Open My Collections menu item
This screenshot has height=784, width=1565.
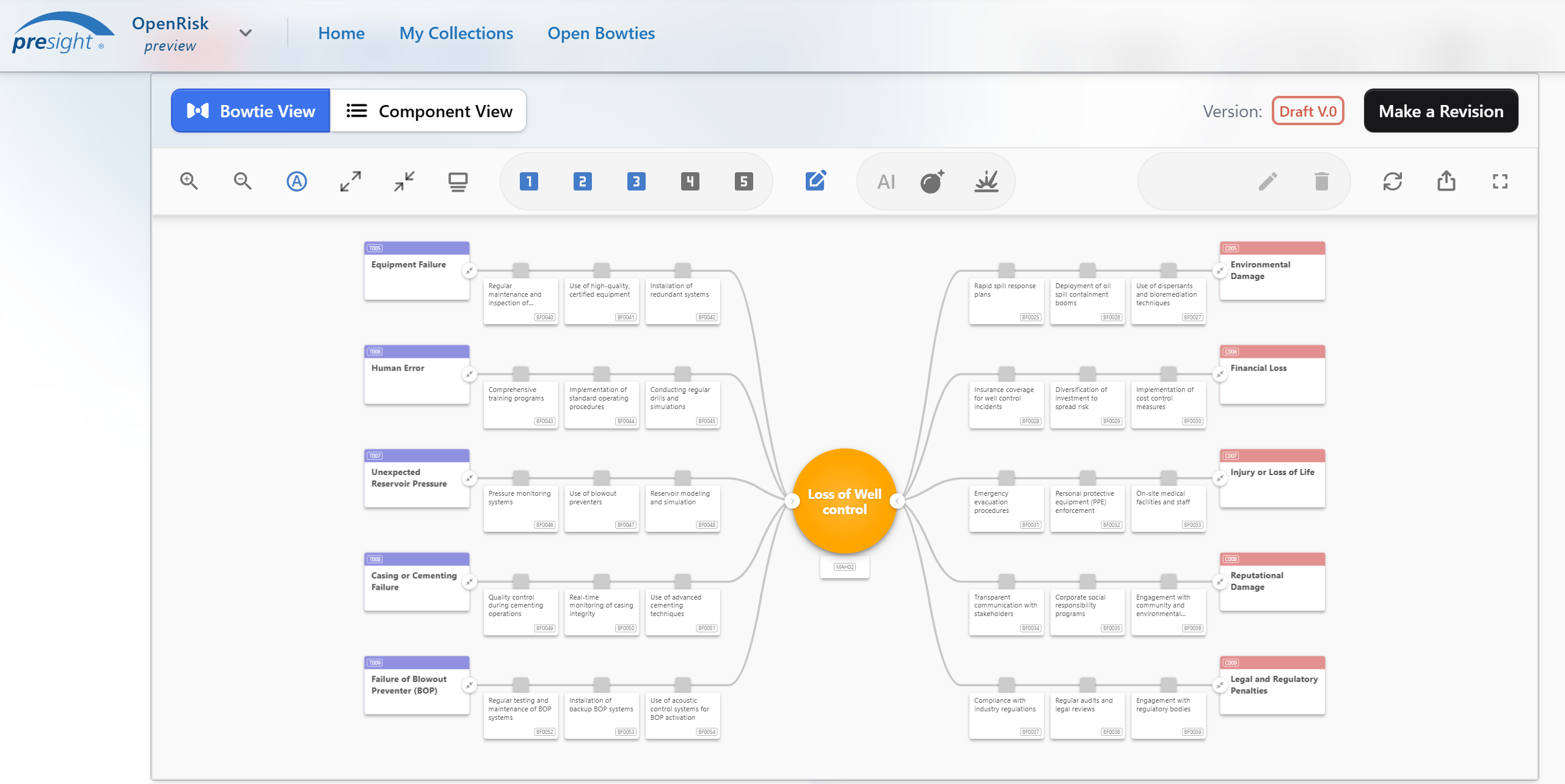[x=456, y=33]
